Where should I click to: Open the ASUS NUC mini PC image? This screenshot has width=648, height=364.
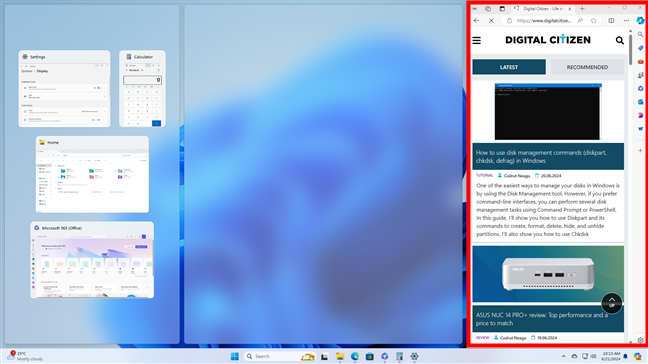[548, 274]
